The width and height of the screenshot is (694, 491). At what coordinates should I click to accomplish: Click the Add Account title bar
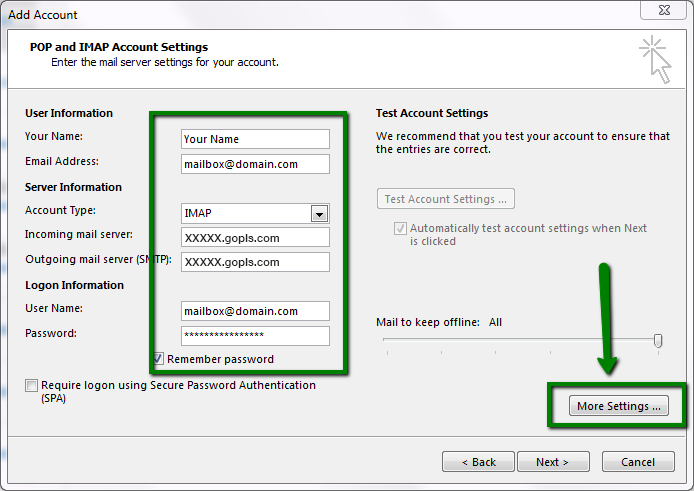[300, 14]
